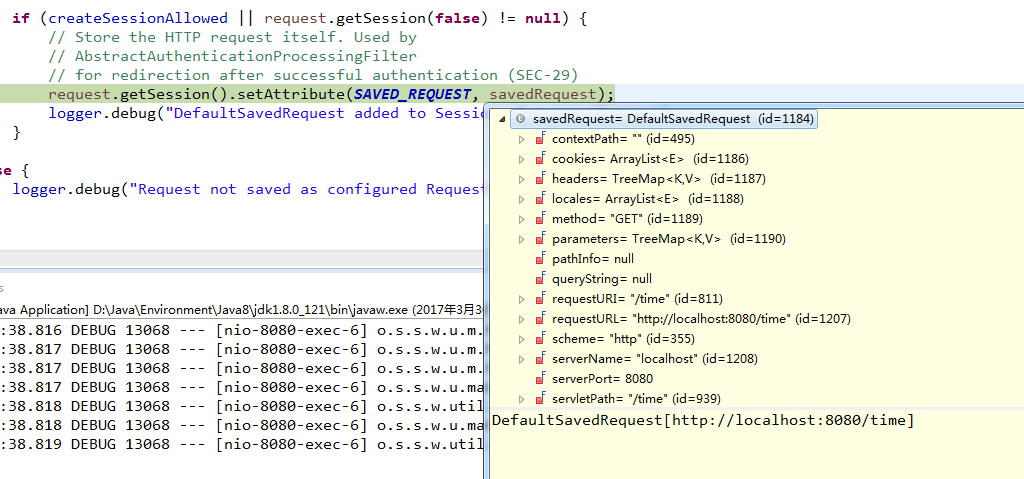The width and height of the screenshot is (1024, 479).
Task: Click the logger.debug "DefaultSavedRequest added" line
Action: pyautogui.click(x=266, y=113)
